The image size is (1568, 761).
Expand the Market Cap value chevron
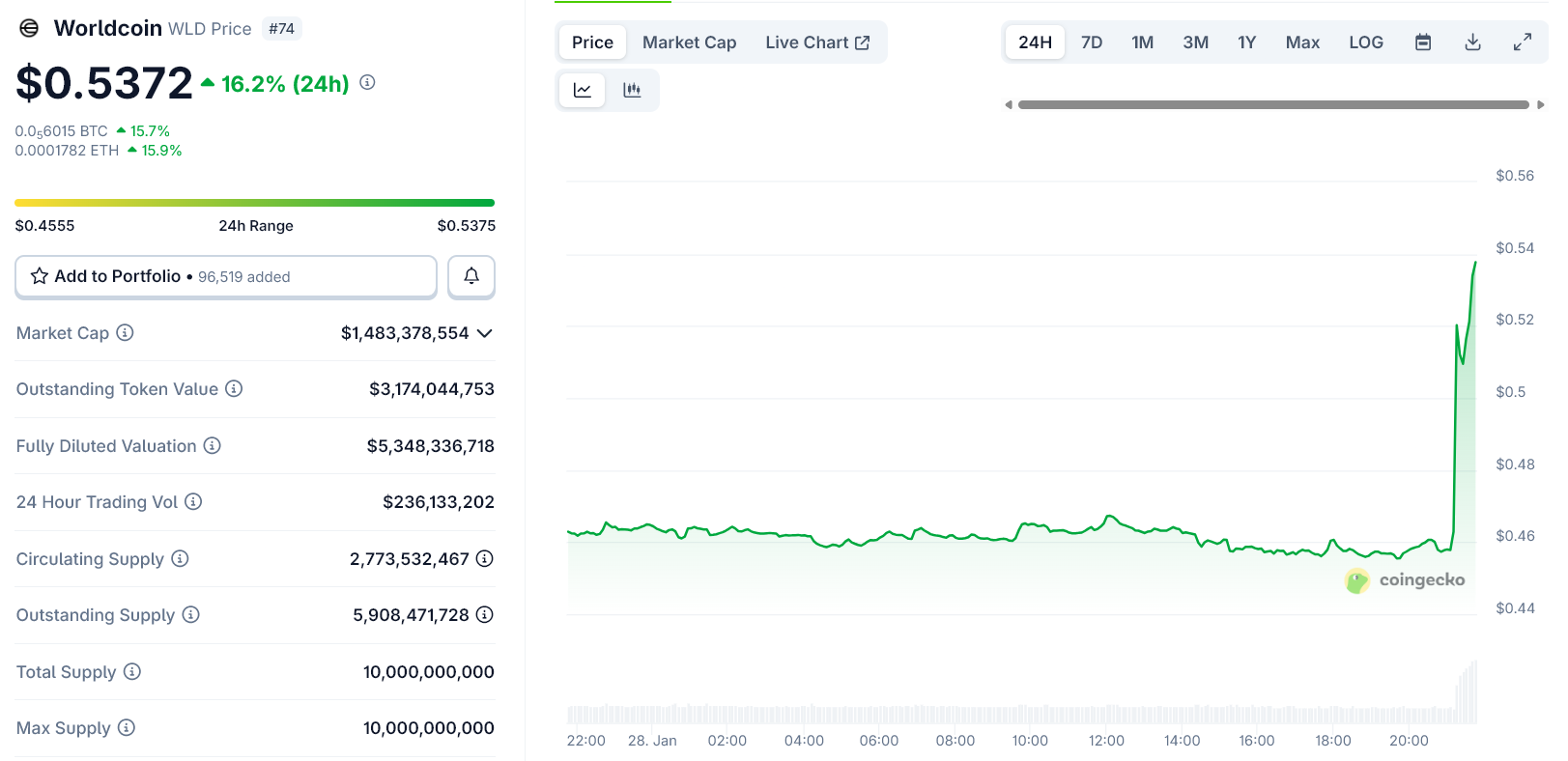[485, 333]
